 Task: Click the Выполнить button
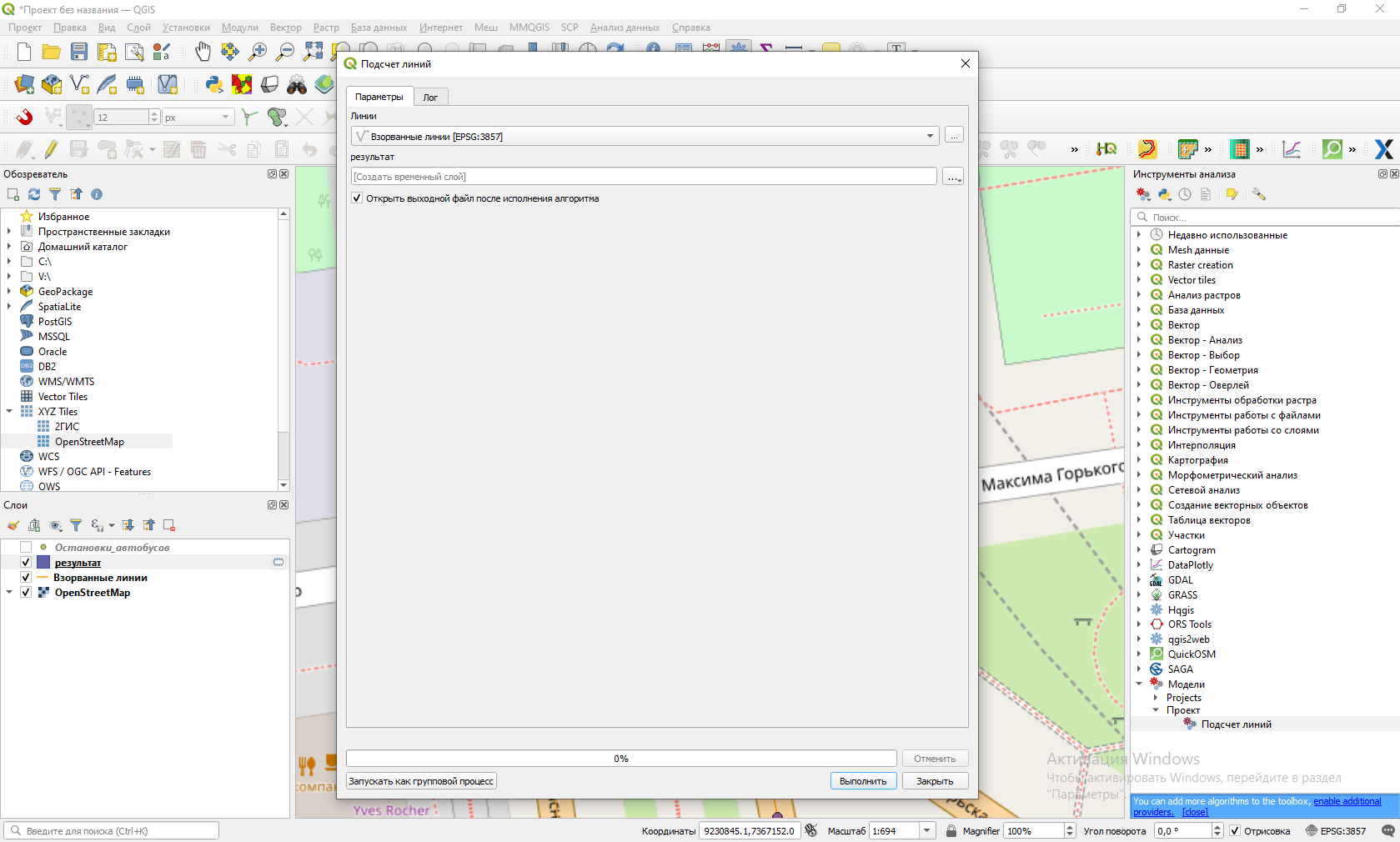click(863, 781)
